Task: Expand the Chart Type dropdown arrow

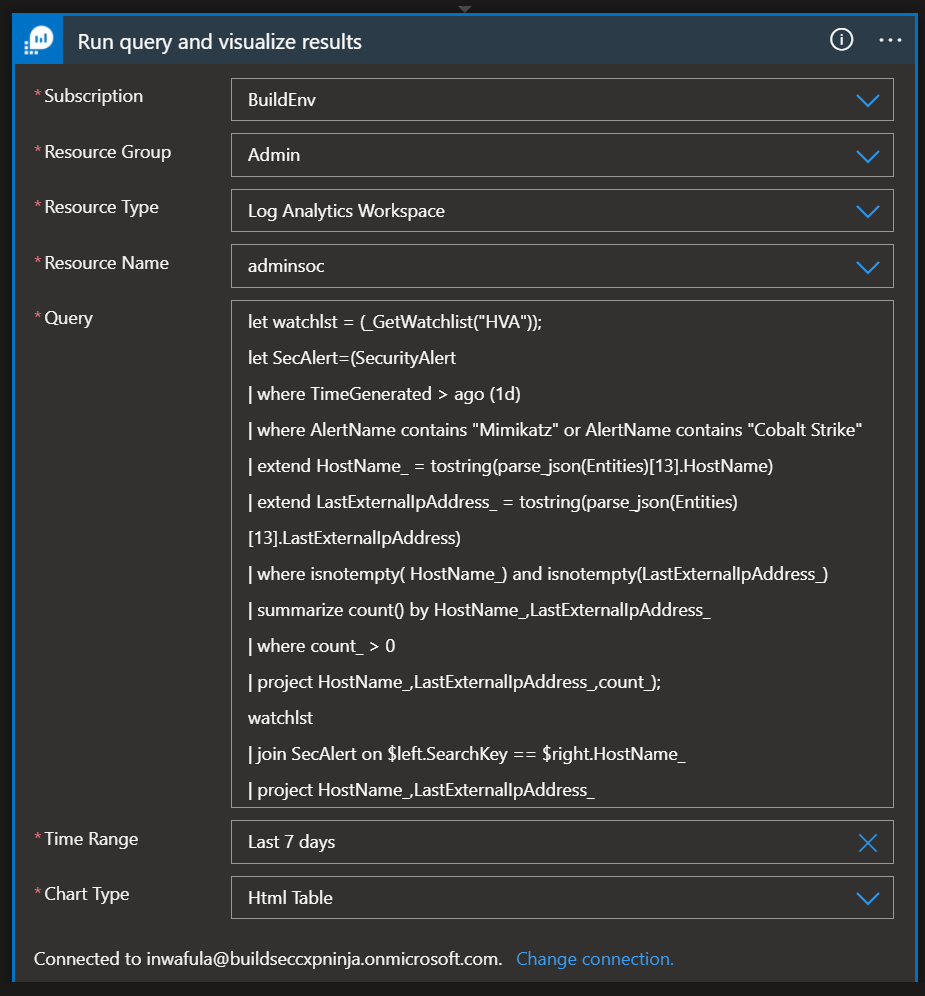Action: pyautogui.click(x=867, y=898)
